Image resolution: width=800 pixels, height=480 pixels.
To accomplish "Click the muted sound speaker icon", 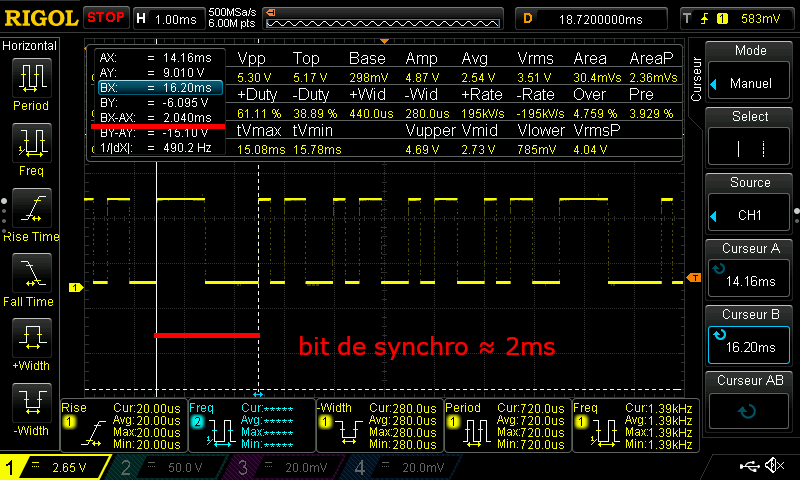I will (775, 465).
